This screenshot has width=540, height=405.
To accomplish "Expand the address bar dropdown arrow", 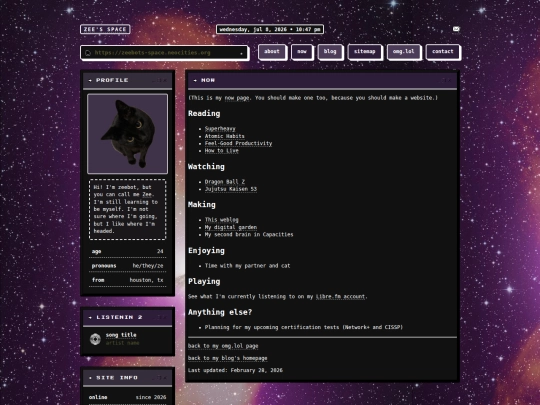I will (241, 53).
